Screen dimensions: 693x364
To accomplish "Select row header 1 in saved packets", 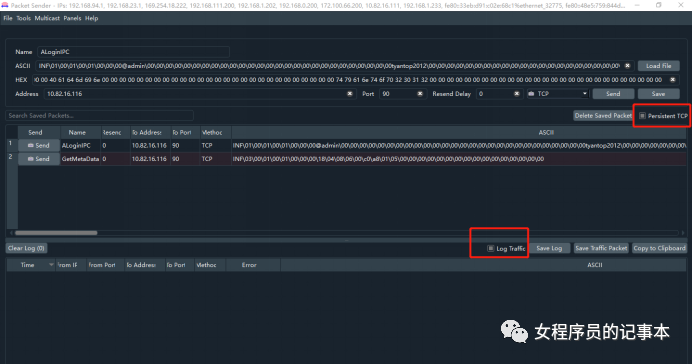I will (x=11, y=145).
